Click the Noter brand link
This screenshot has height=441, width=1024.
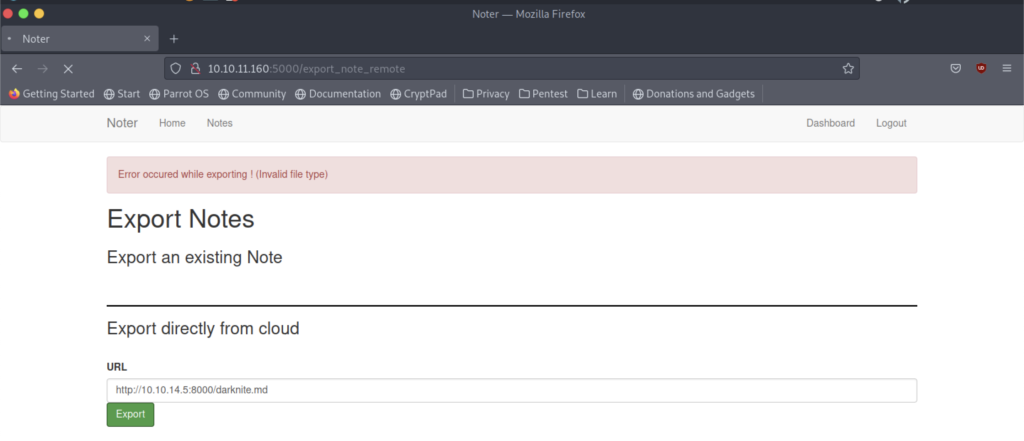(x=122, y=123)
